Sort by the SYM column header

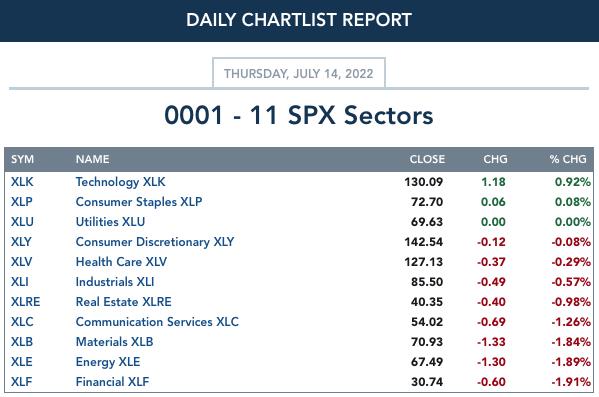click(22, 159)
